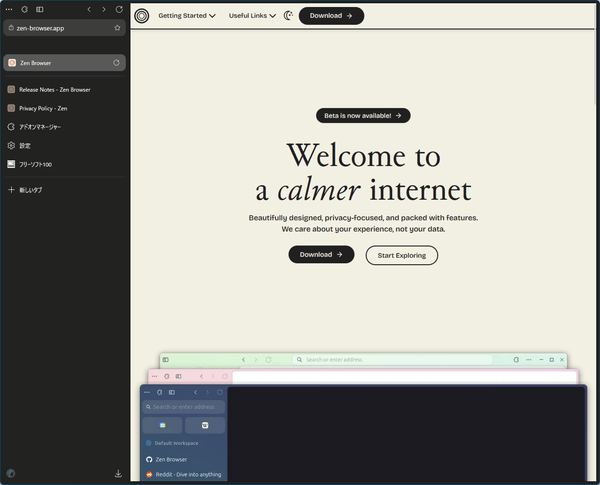600x485 pixels.
Task: Click the puzzle icon of addon manager tab
Action: [x=11, y=127]
